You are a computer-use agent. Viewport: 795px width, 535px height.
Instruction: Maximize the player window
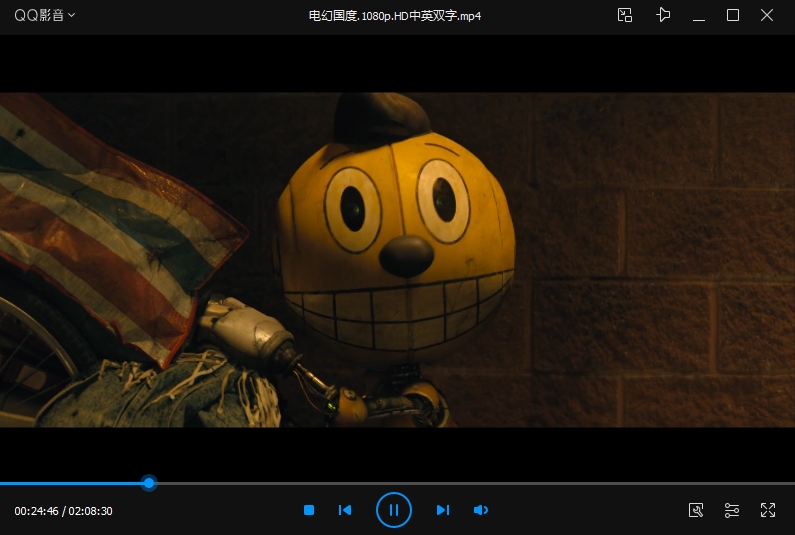point(733,15)
